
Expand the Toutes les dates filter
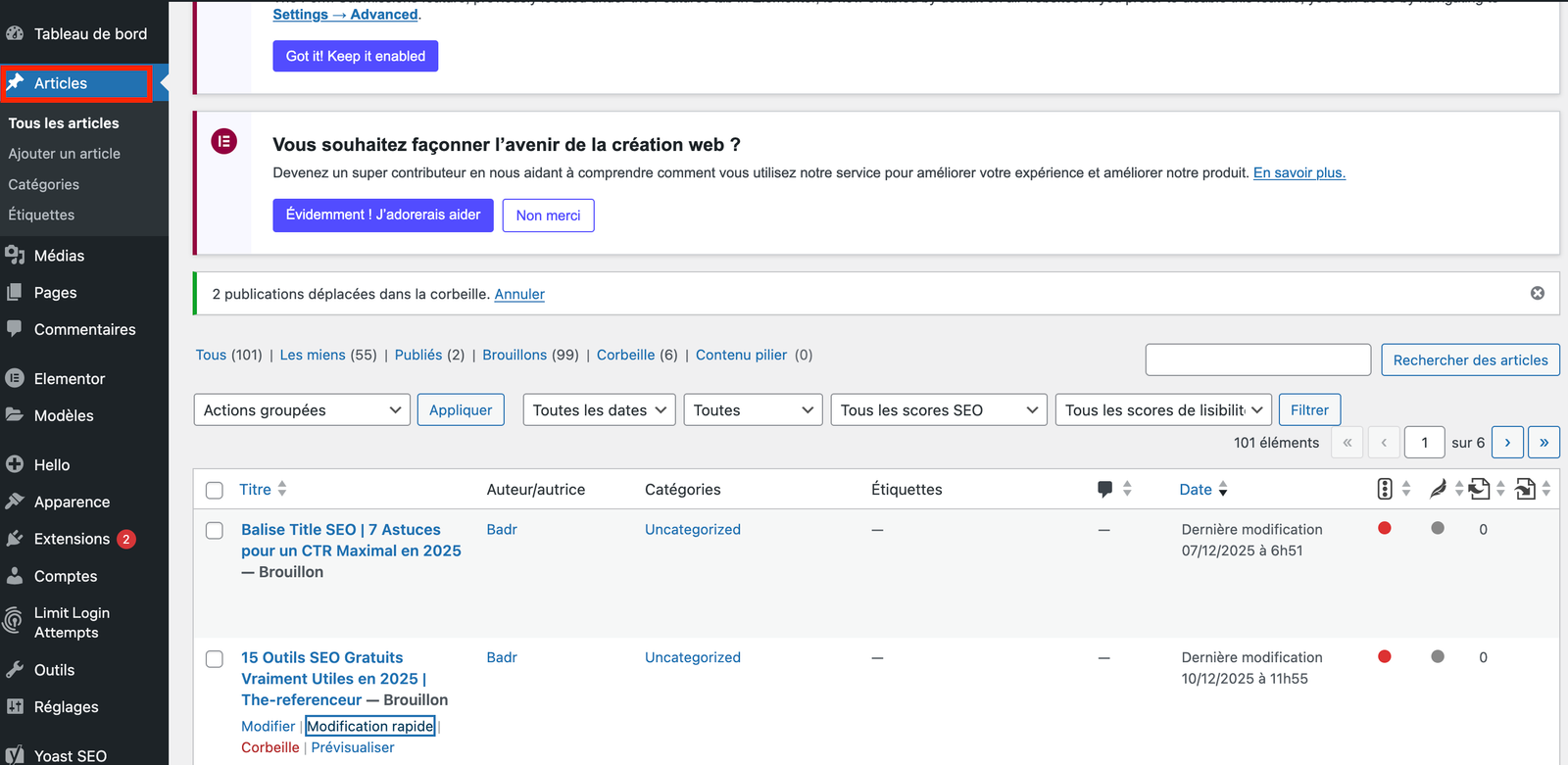[x=599, y=410]
